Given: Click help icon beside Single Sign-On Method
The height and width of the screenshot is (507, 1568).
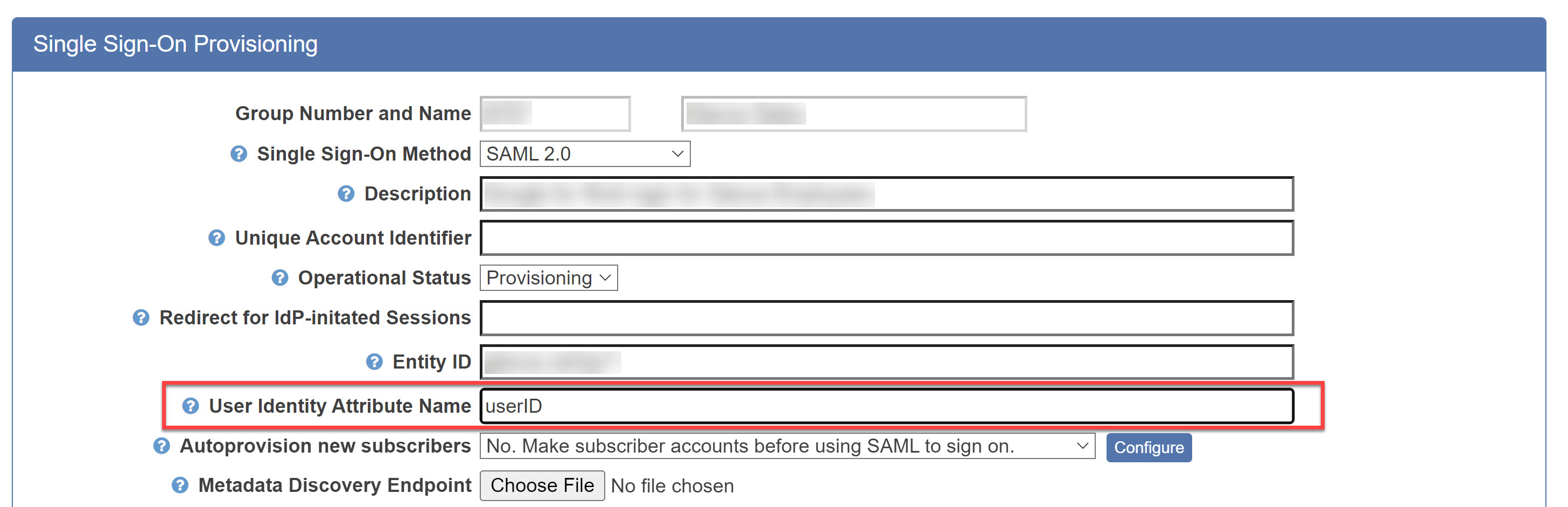Looking at the screenshot, I should (x=239, y=154).
